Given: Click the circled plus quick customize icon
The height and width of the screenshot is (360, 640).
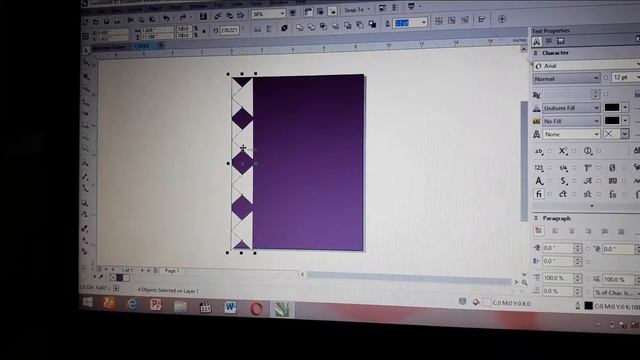Looking at the screenshot, I should [x=502, y=19].
